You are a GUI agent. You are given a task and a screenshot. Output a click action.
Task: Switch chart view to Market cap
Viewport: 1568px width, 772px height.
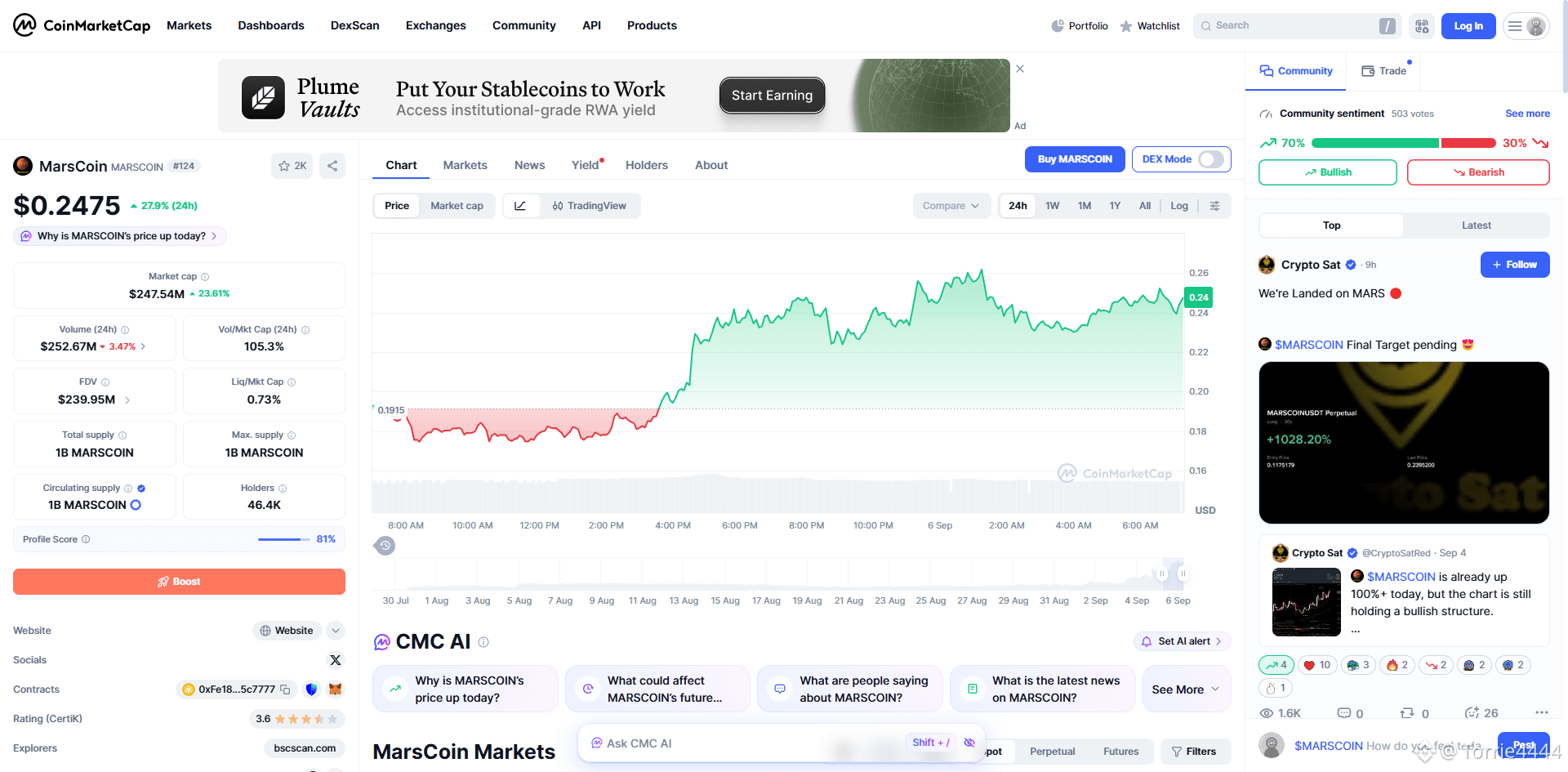pyautogui.click(x=457, y=206)
